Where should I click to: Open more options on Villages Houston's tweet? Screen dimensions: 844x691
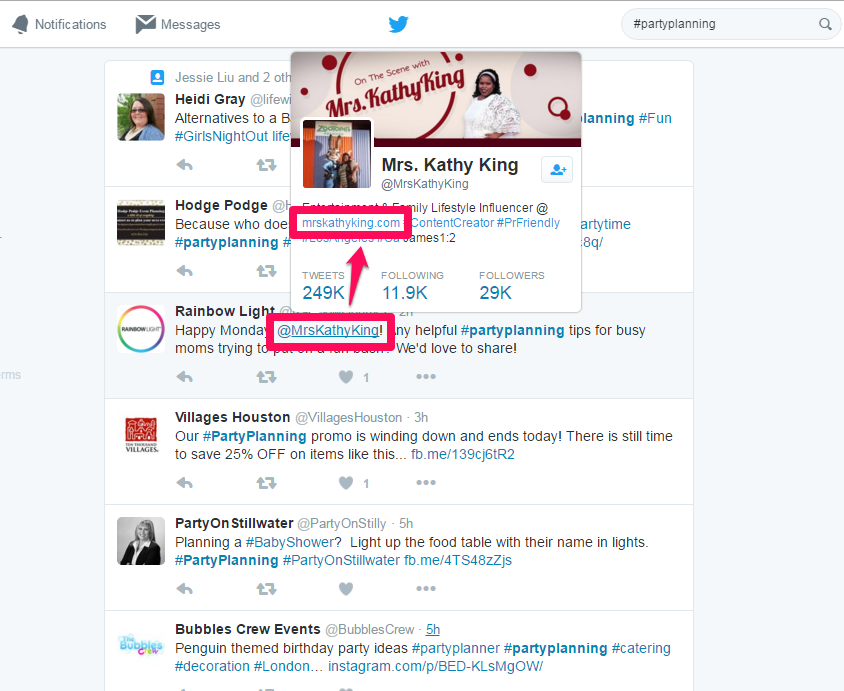pos(426,482)
